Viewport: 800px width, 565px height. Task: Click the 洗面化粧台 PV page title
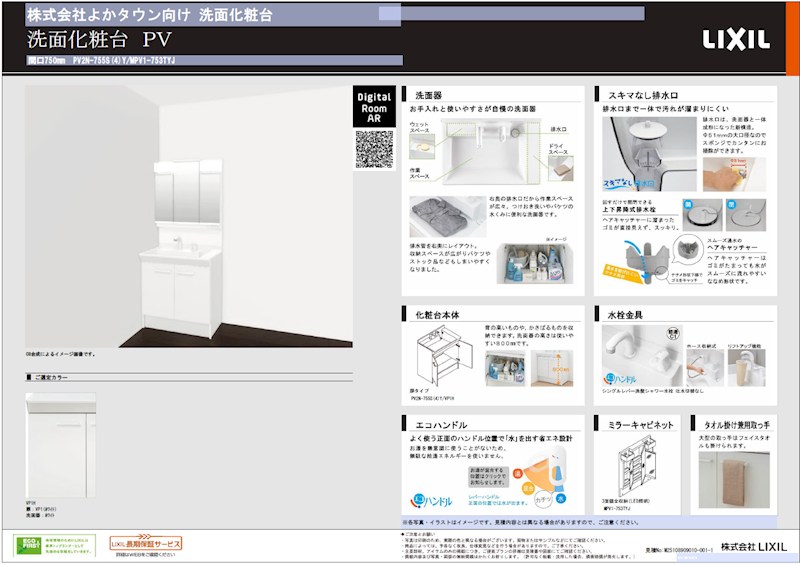tap(99, 39)
